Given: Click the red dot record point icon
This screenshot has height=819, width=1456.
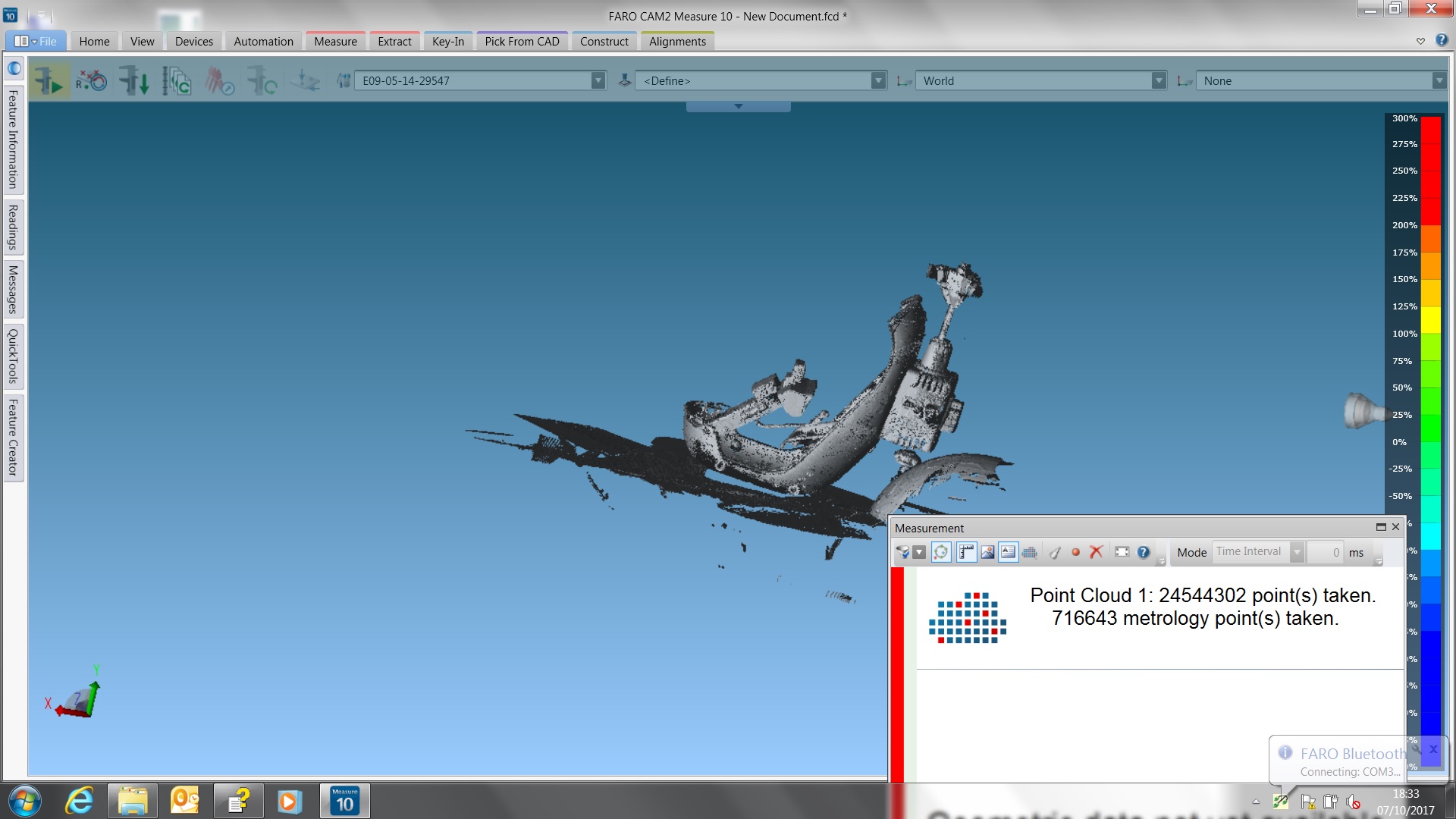Looking at the screenshot, I should click(x=1075, y=552).
